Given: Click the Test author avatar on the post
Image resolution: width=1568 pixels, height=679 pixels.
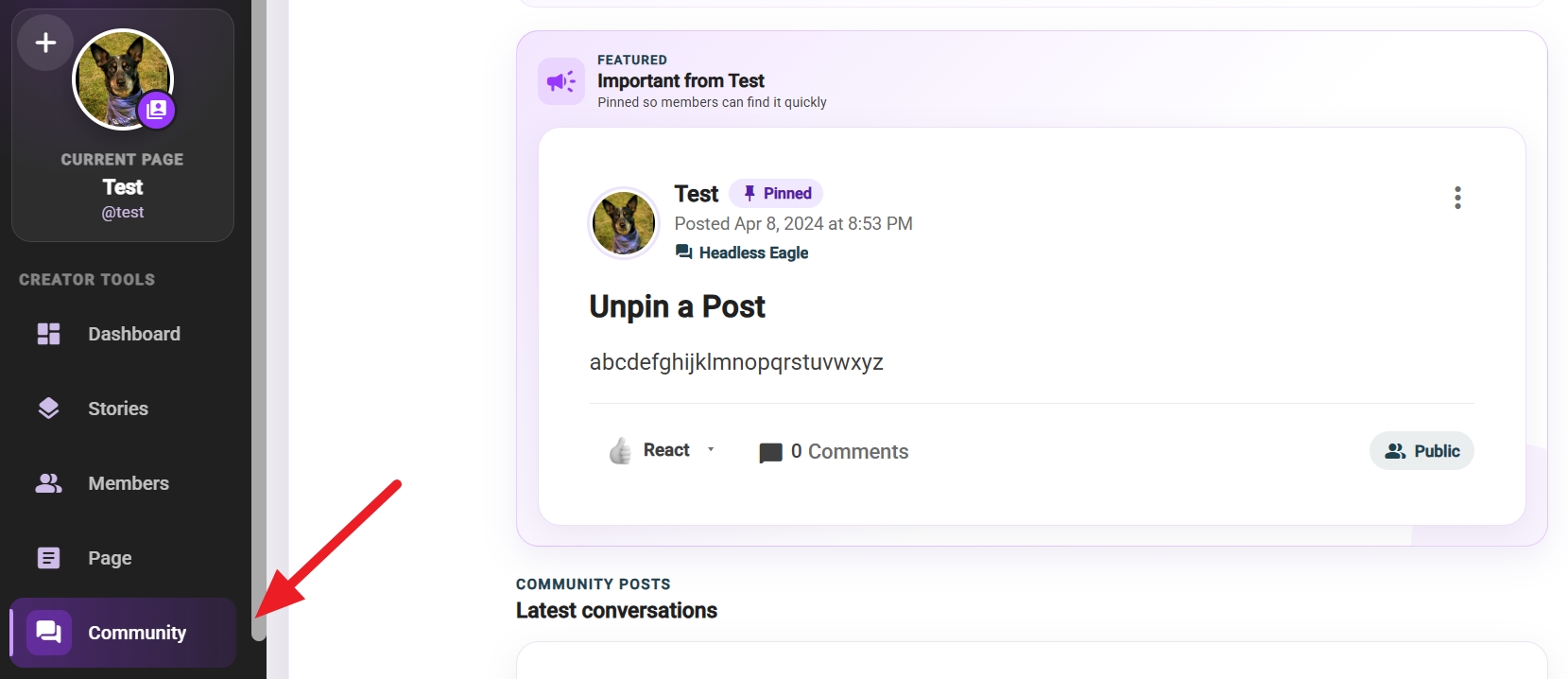Looking at the screenshot, I should pos(624,223).
